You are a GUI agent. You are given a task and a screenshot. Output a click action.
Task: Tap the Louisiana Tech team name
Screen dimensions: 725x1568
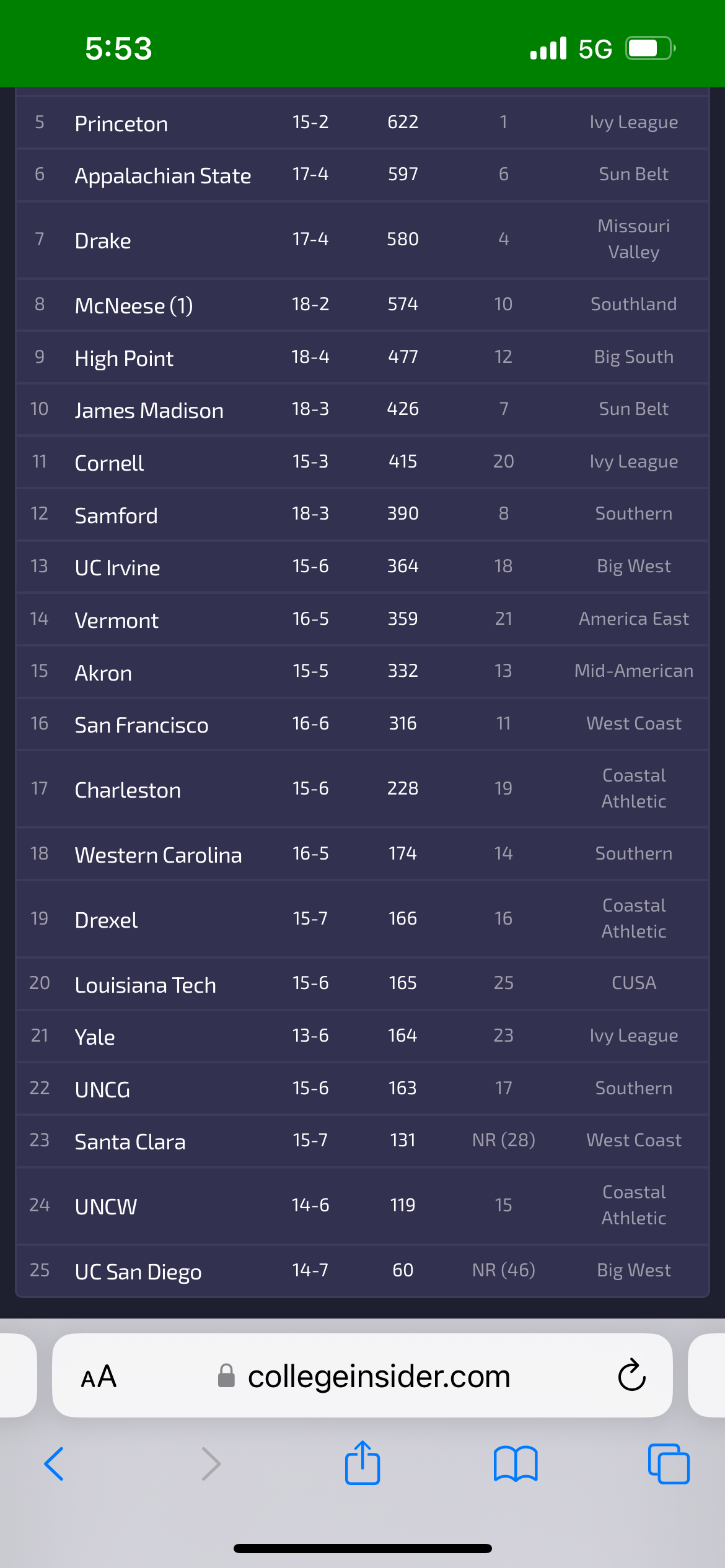pyautogui.click(x=146, y=985)
